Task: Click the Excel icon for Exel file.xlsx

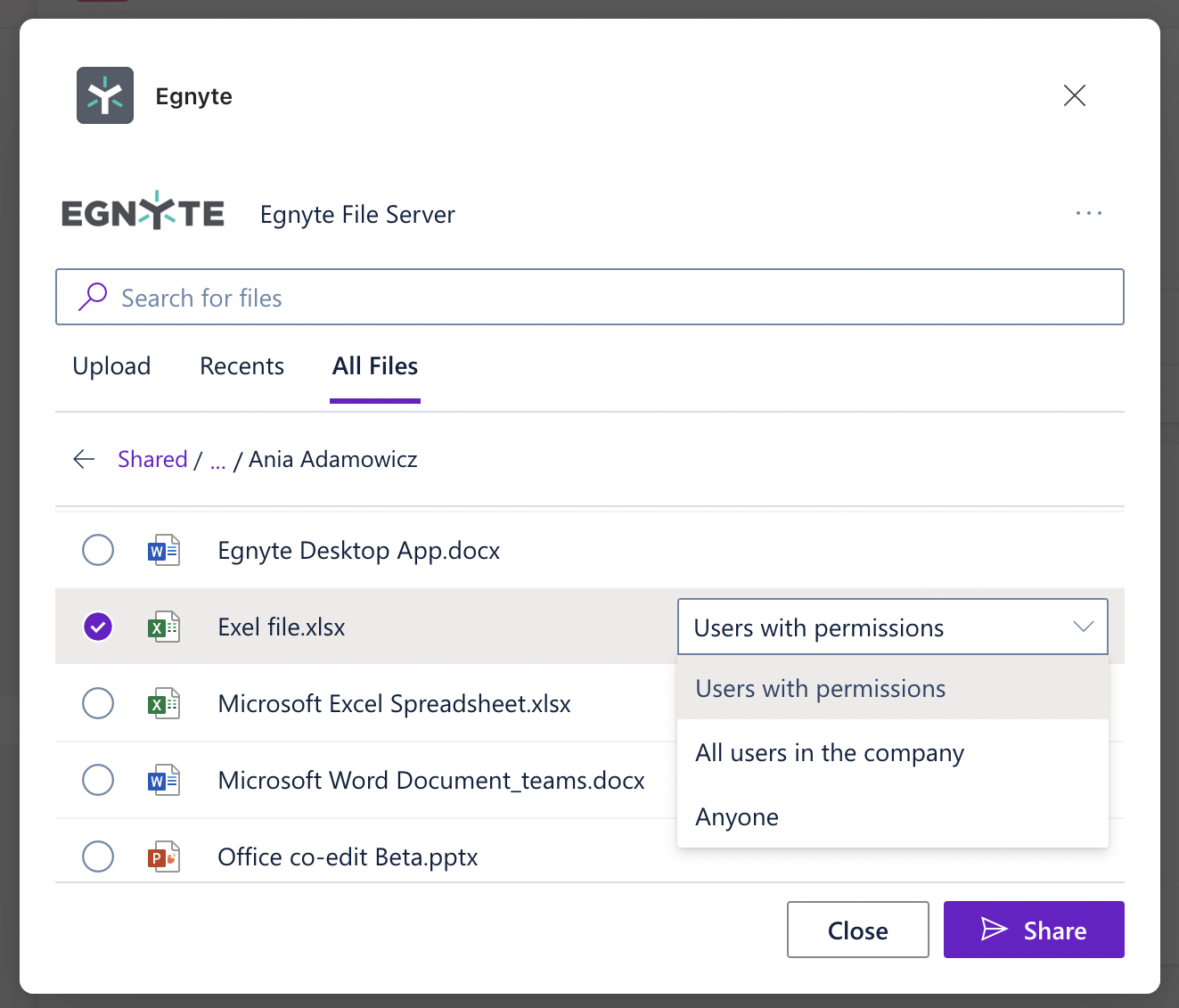Action: tap(164, 627)
